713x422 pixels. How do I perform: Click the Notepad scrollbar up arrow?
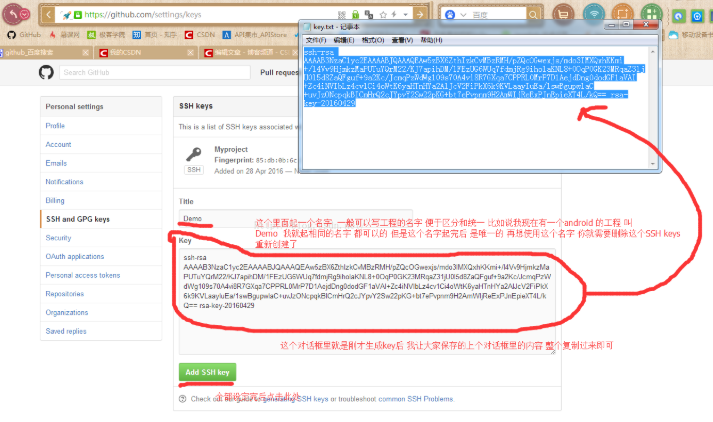(653, 52)
